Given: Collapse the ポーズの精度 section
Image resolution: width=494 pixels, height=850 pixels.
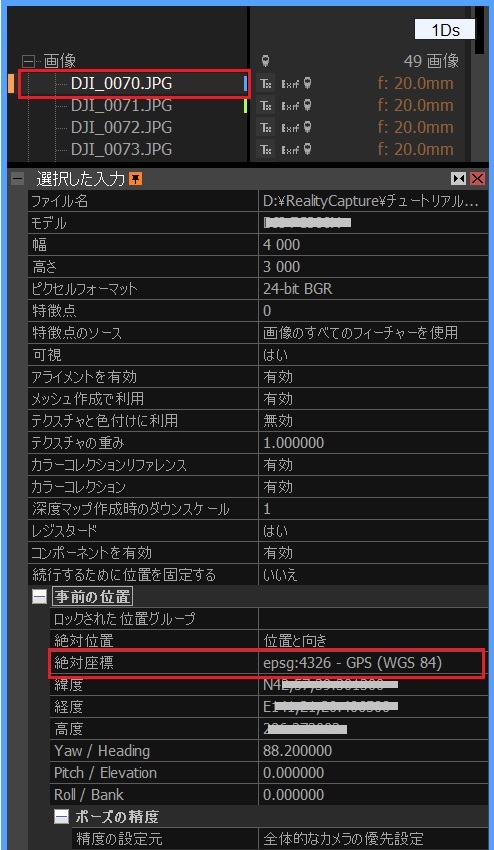Looking at the screenshot, I should [x=61, y=817].
